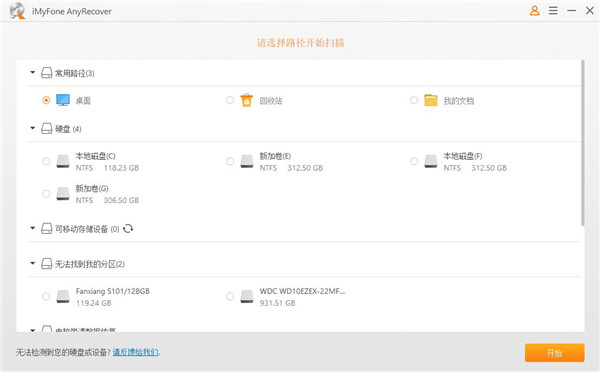Collapse the 可移动存储设备 (0) section arrow
600x372 pixels.
(x=33, y=228)
